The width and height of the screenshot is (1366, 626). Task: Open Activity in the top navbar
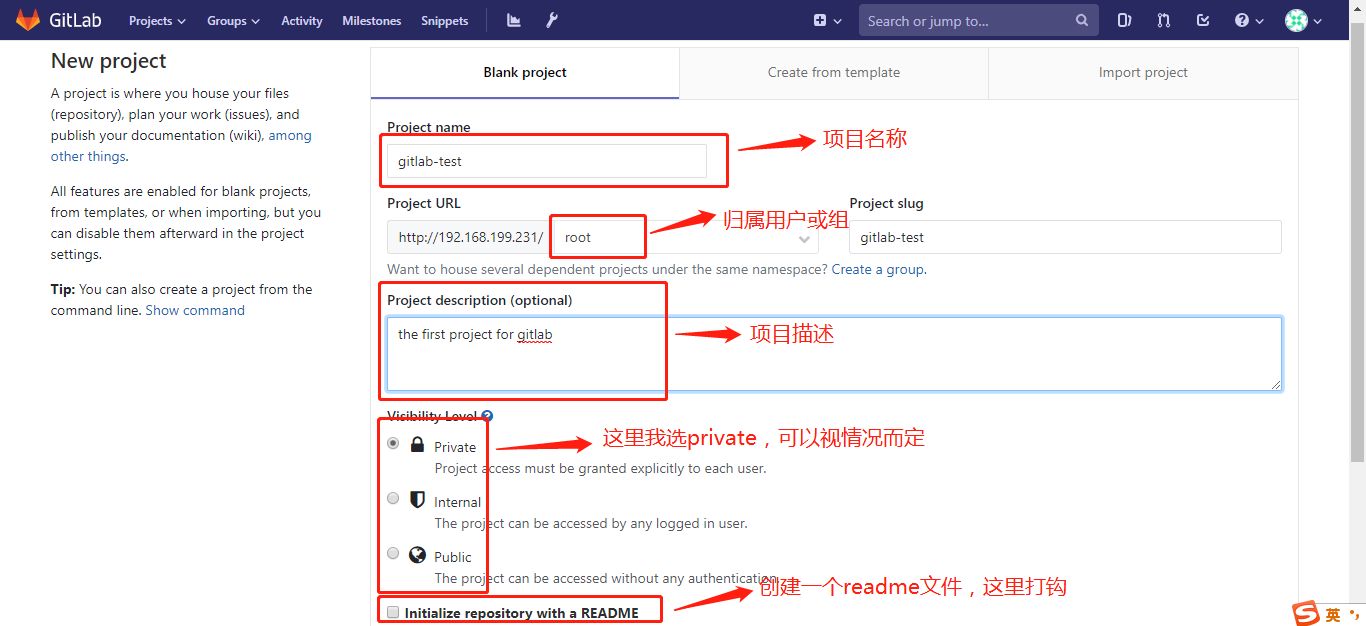click(x=302, y=20)
